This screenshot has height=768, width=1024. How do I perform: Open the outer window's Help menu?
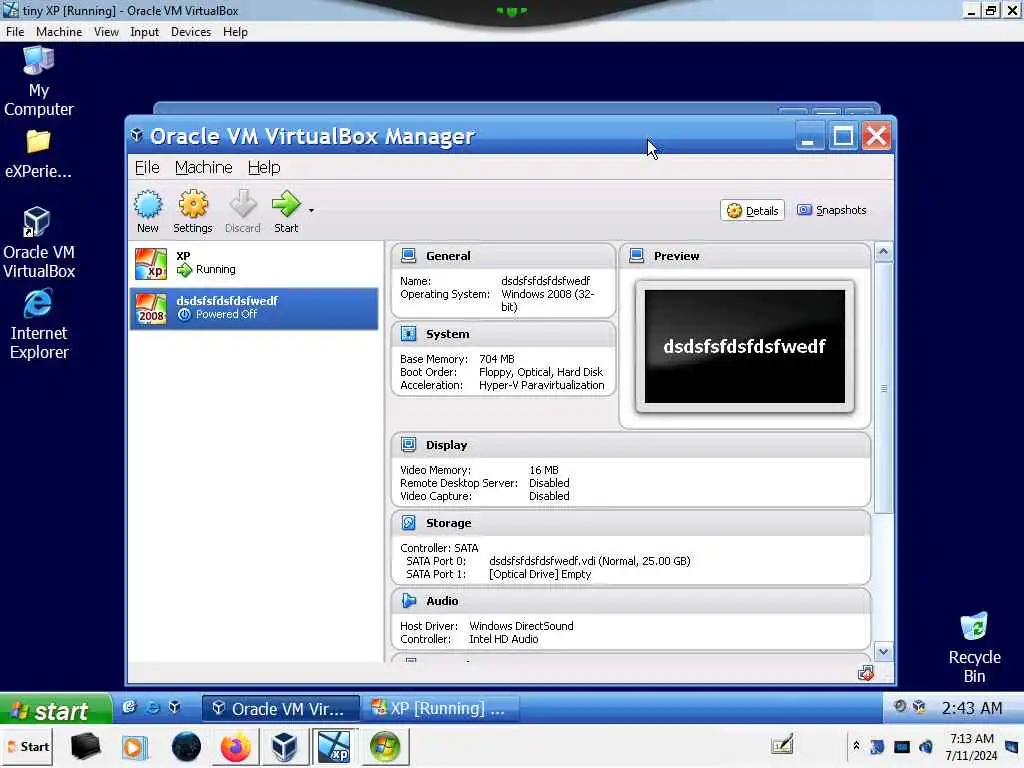pyautogui.click(x=235, y=32)
